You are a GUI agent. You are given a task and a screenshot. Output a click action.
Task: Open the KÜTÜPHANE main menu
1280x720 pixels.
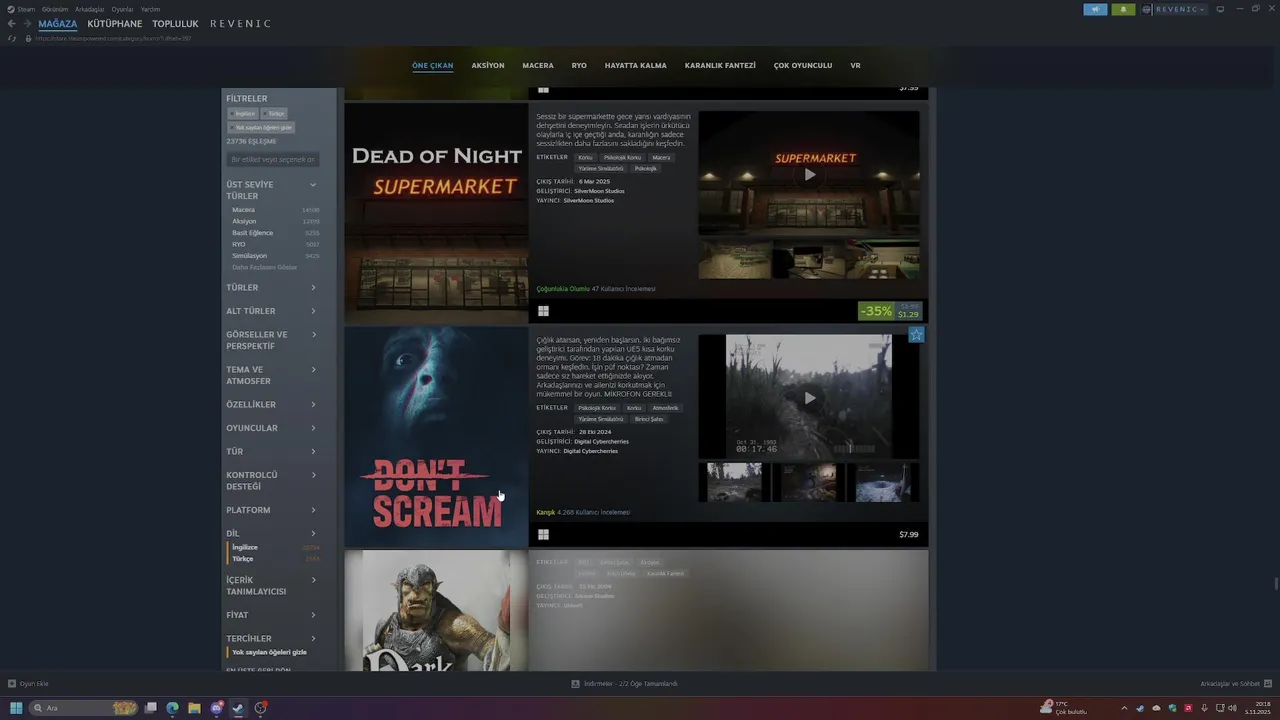pyautogui.click(x=115, y=24)
